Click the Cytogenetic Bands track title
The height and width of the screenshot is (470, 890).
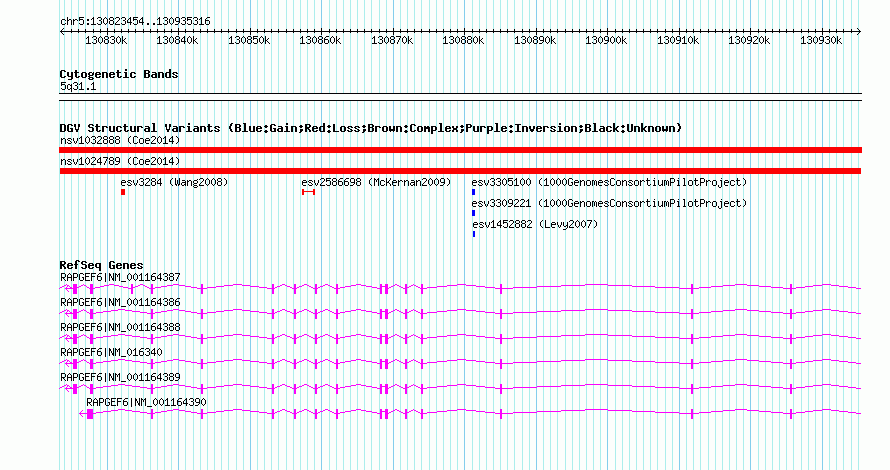(x=119, y=74)
